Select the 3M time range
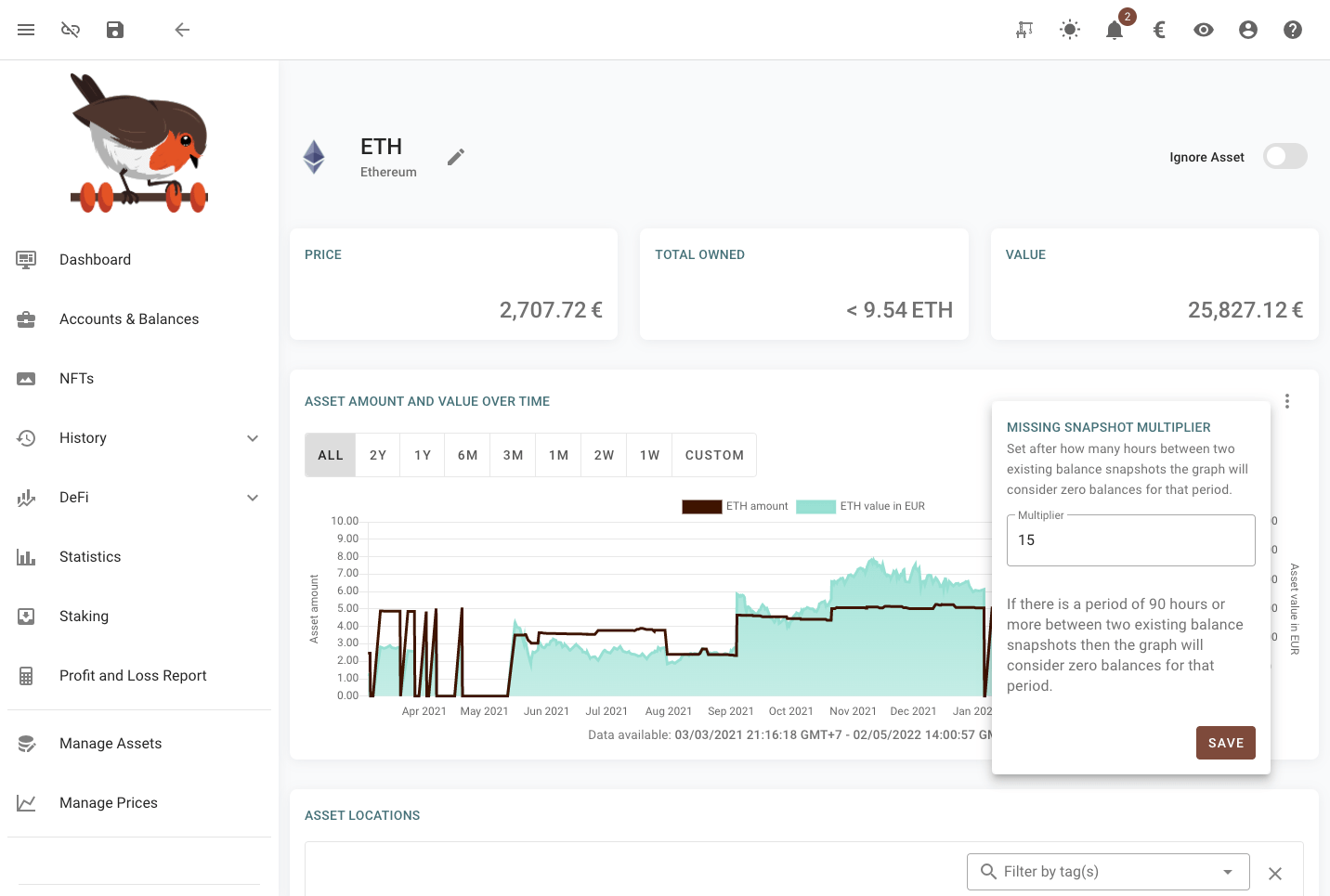The image size is (1330, 896). coord(513,455)
